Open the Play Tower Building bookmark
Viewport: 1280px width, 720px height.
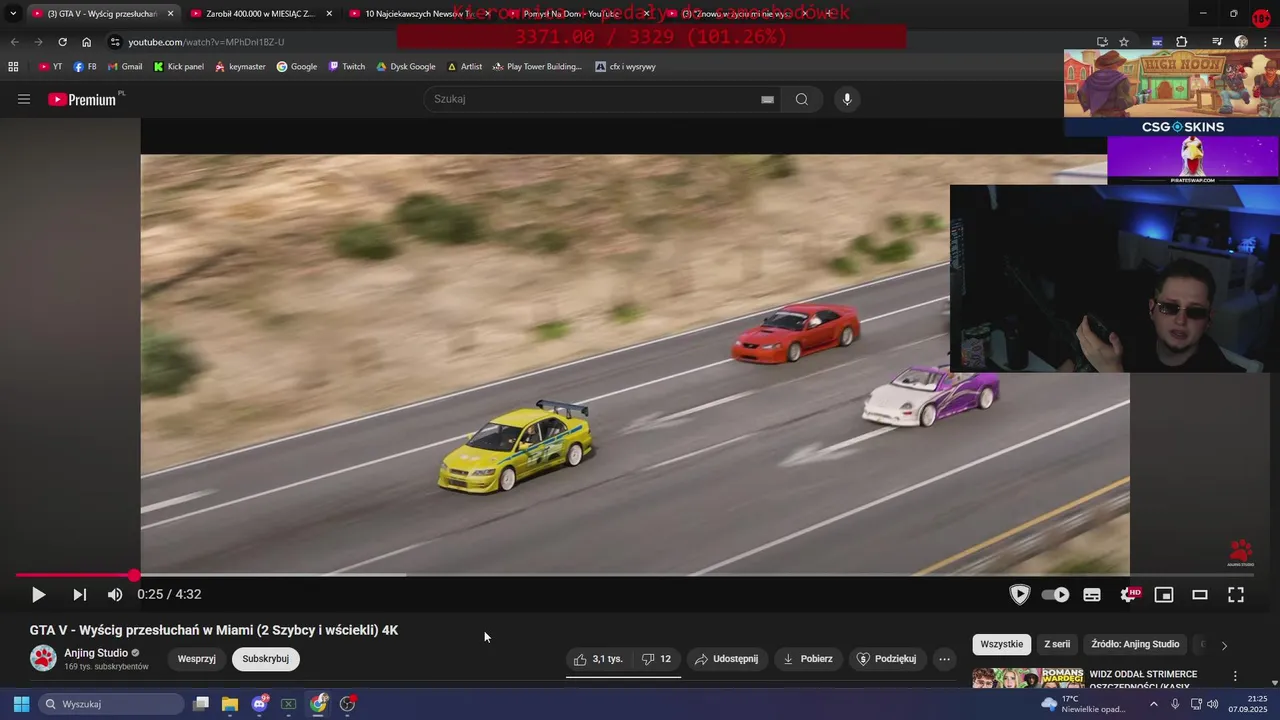[x=537, y=67]
